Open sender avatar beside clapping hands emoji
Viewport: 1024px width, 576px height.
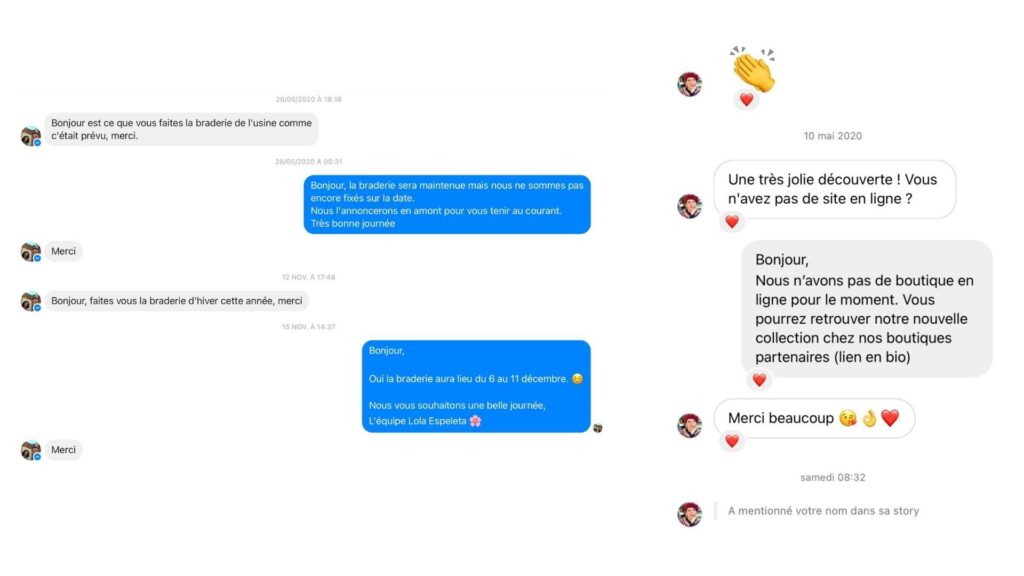tap(690, 84)
